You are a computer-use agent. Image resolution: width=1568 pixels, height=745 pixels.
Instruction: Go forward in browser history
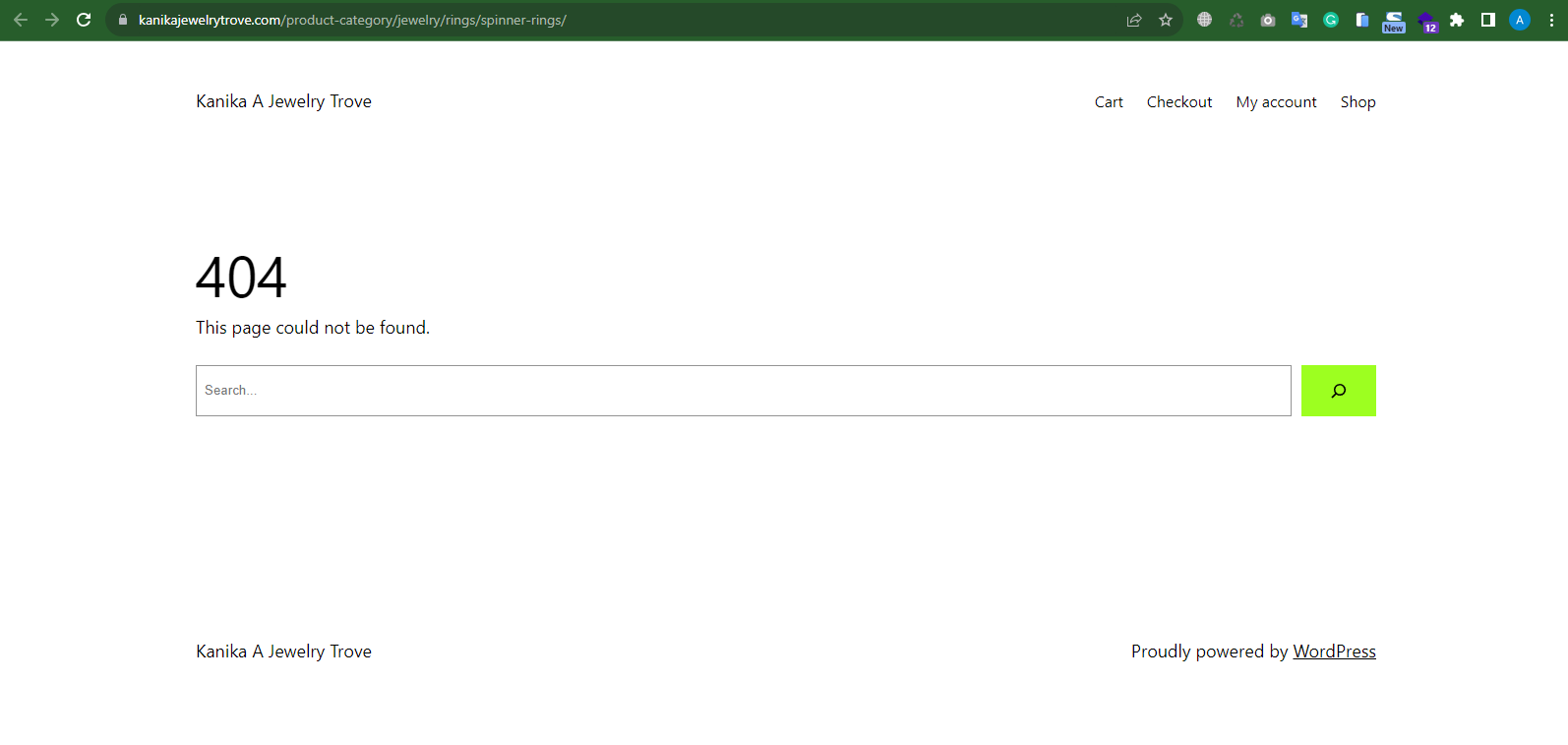(x=52, y=20)
